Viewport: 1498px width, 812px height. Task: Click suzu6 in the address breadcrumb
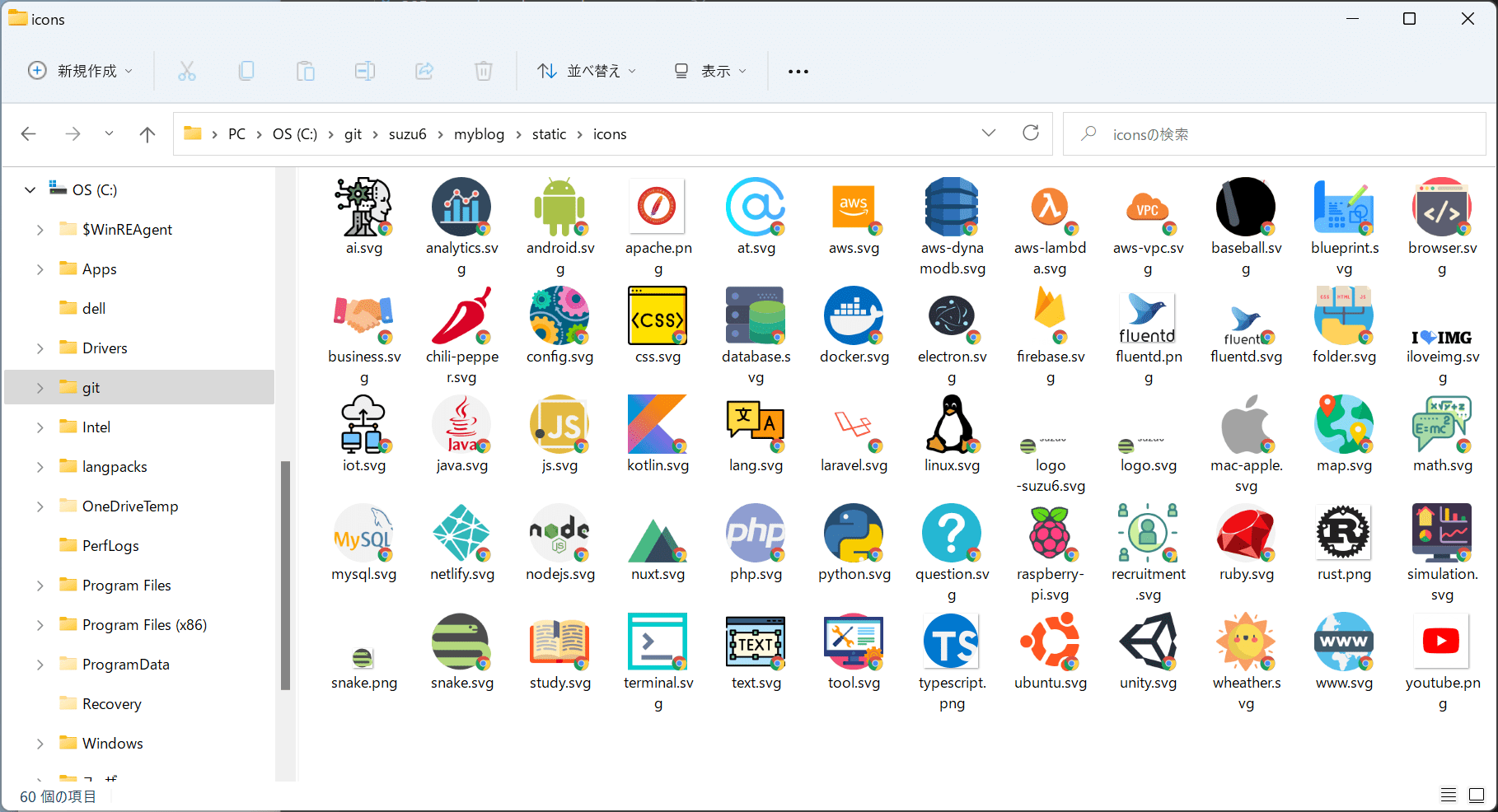[x=407, y=134]
